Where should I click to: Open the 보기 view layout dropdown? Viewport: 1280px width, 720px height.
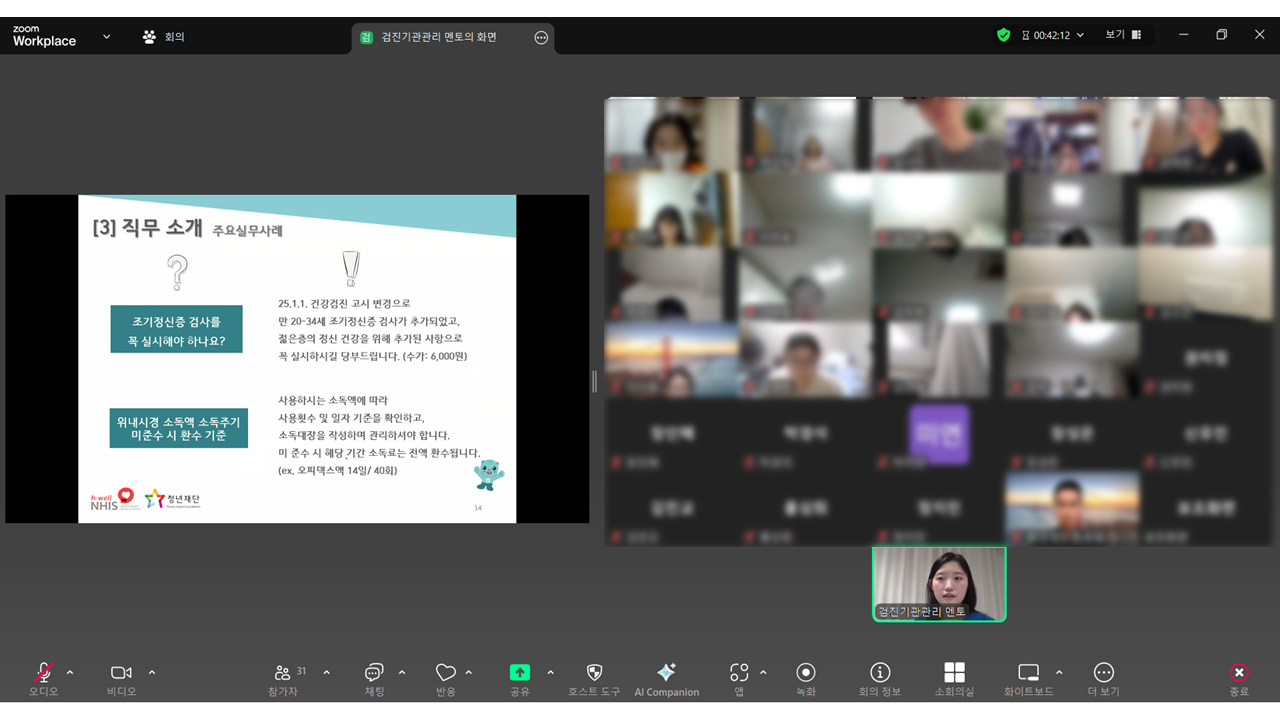[x=1123, y=35]
